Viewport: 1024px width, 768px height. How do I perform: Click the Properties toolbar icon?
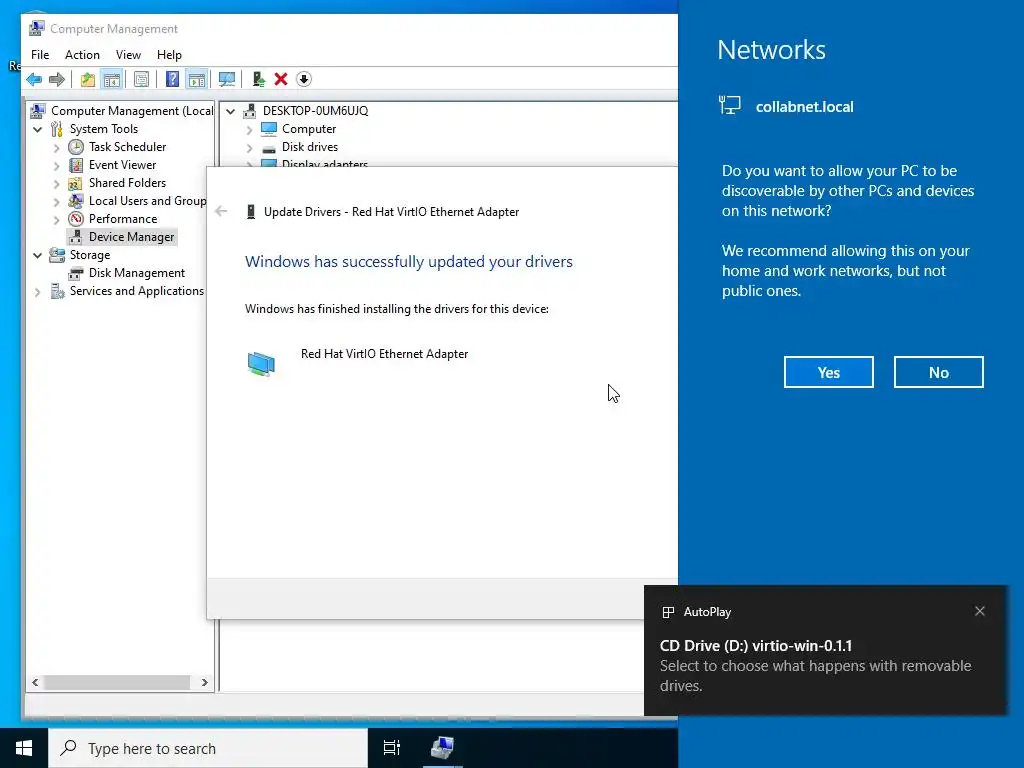(141, 80)
